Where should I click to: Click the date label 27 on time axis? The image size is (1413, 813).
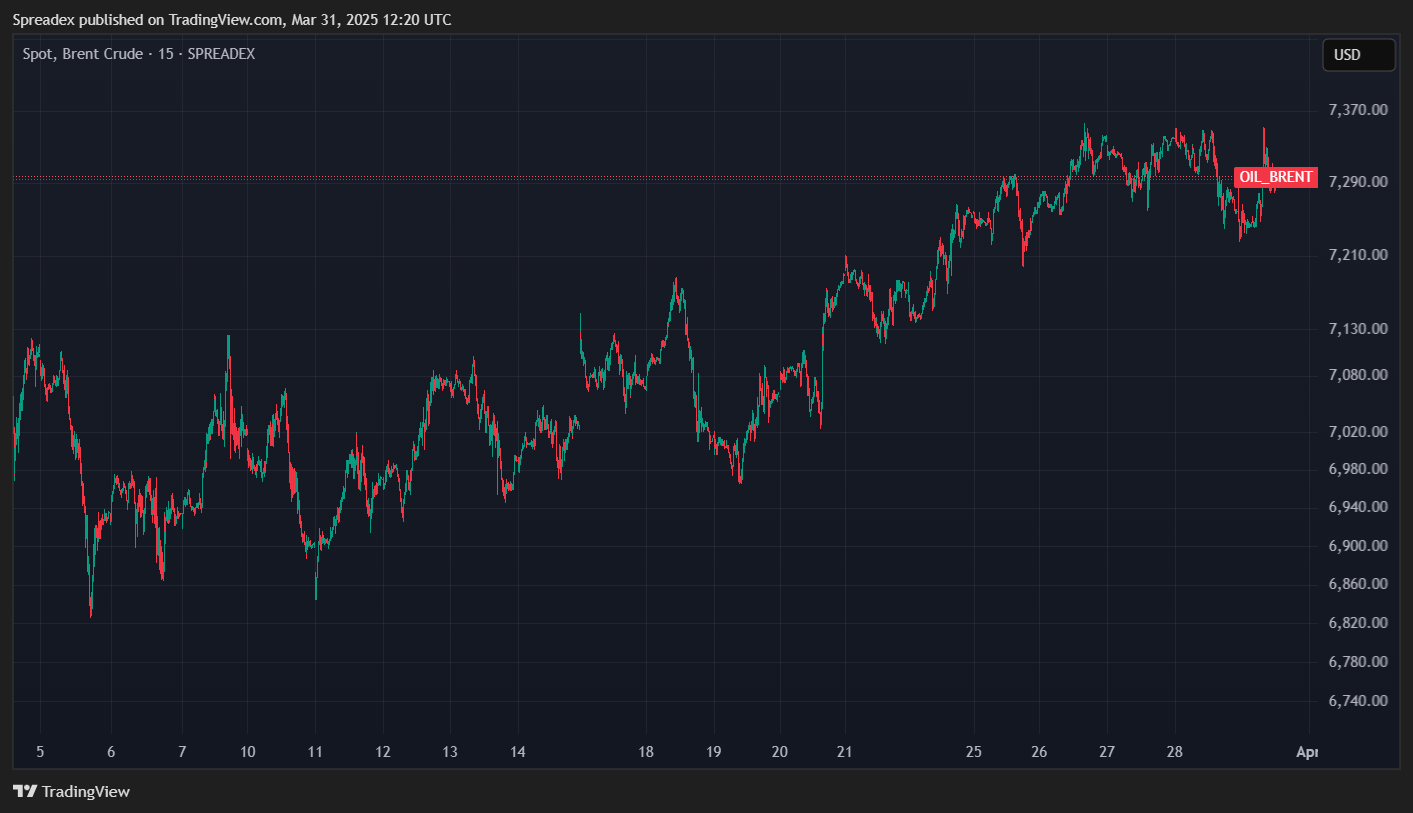(1107, 752)
